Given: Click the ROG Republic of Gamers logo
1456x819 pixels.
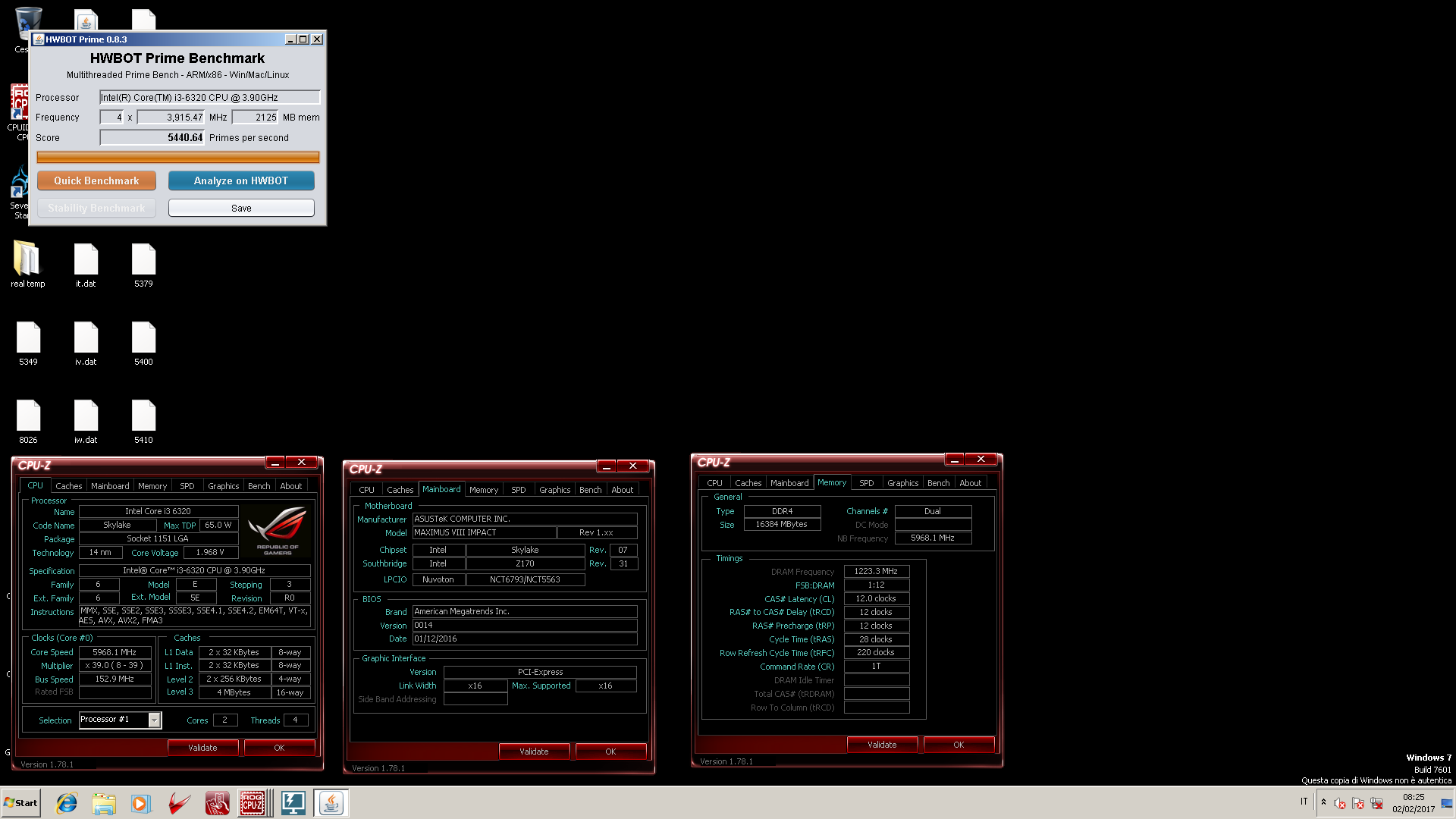Looking at the screenshot, I should pos(278,531).
